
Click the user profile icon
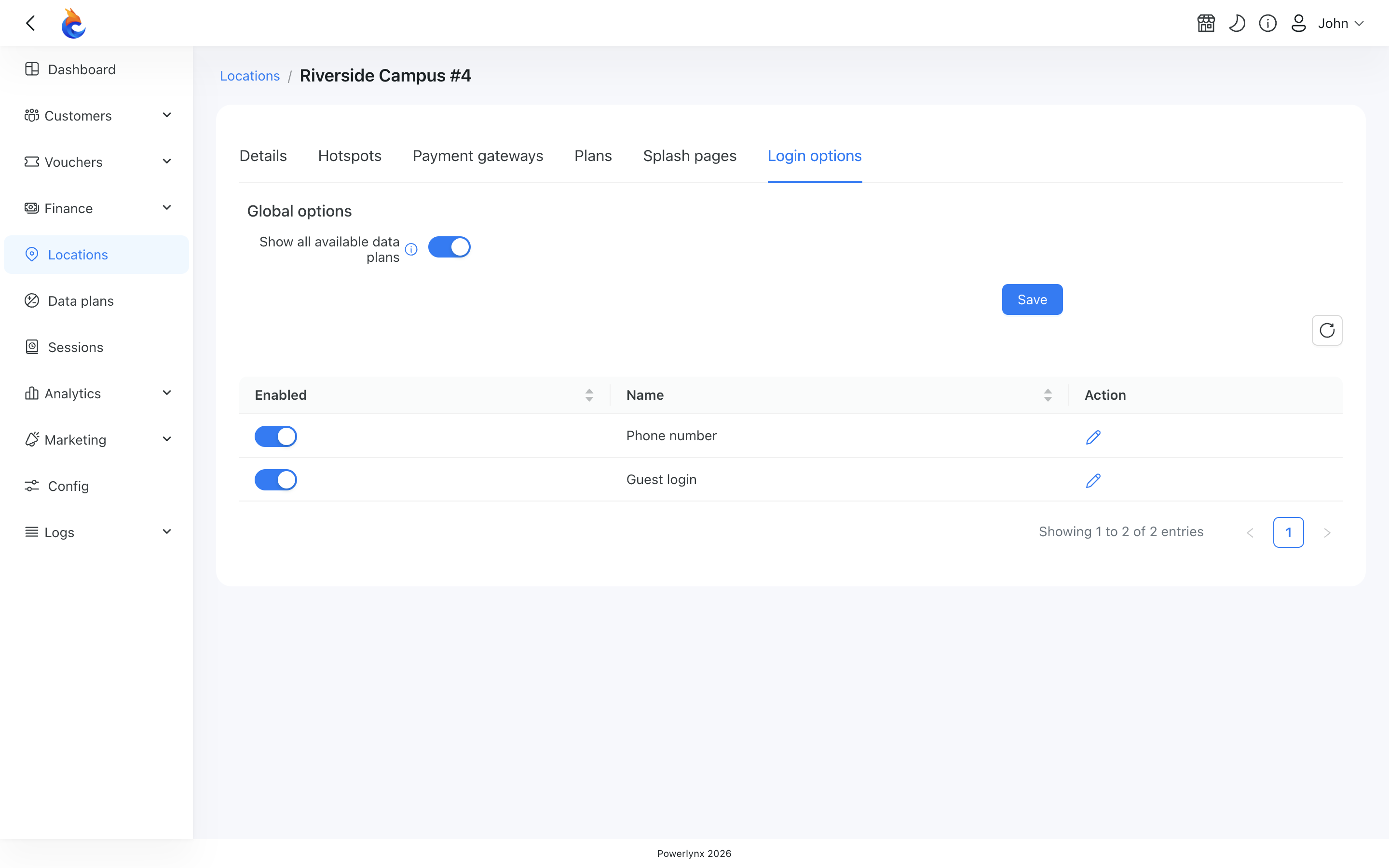tap(1298, 24)
